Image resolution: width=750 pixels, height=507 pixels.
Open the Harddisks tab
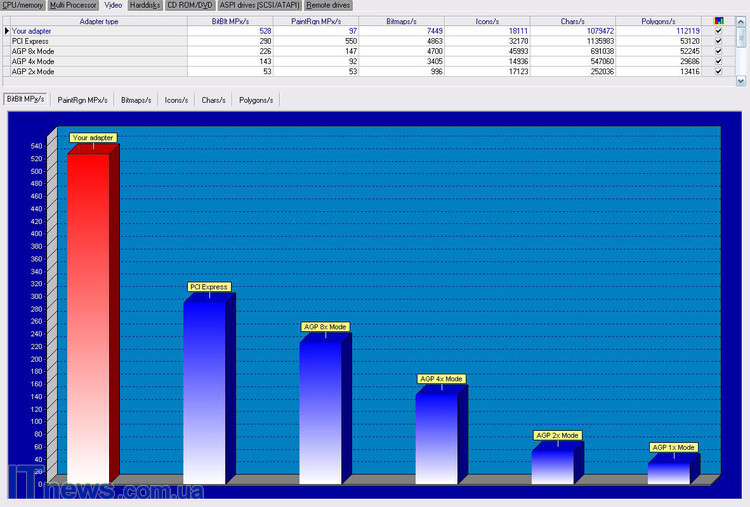coord(145,5)
